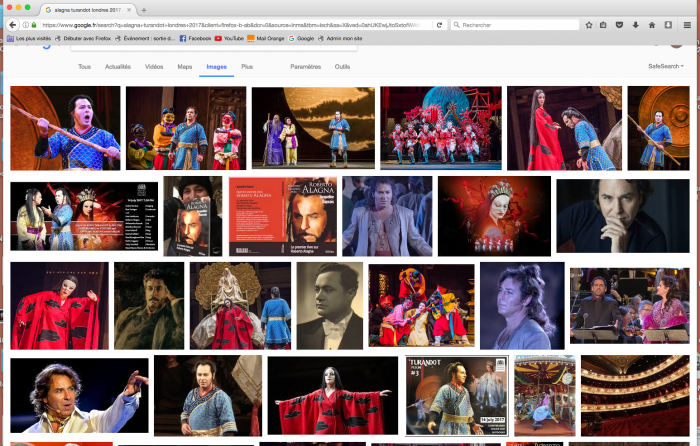Go to the Firefox home page icon
The height and width of the screenshot is (446, 700).
[652, 25]
